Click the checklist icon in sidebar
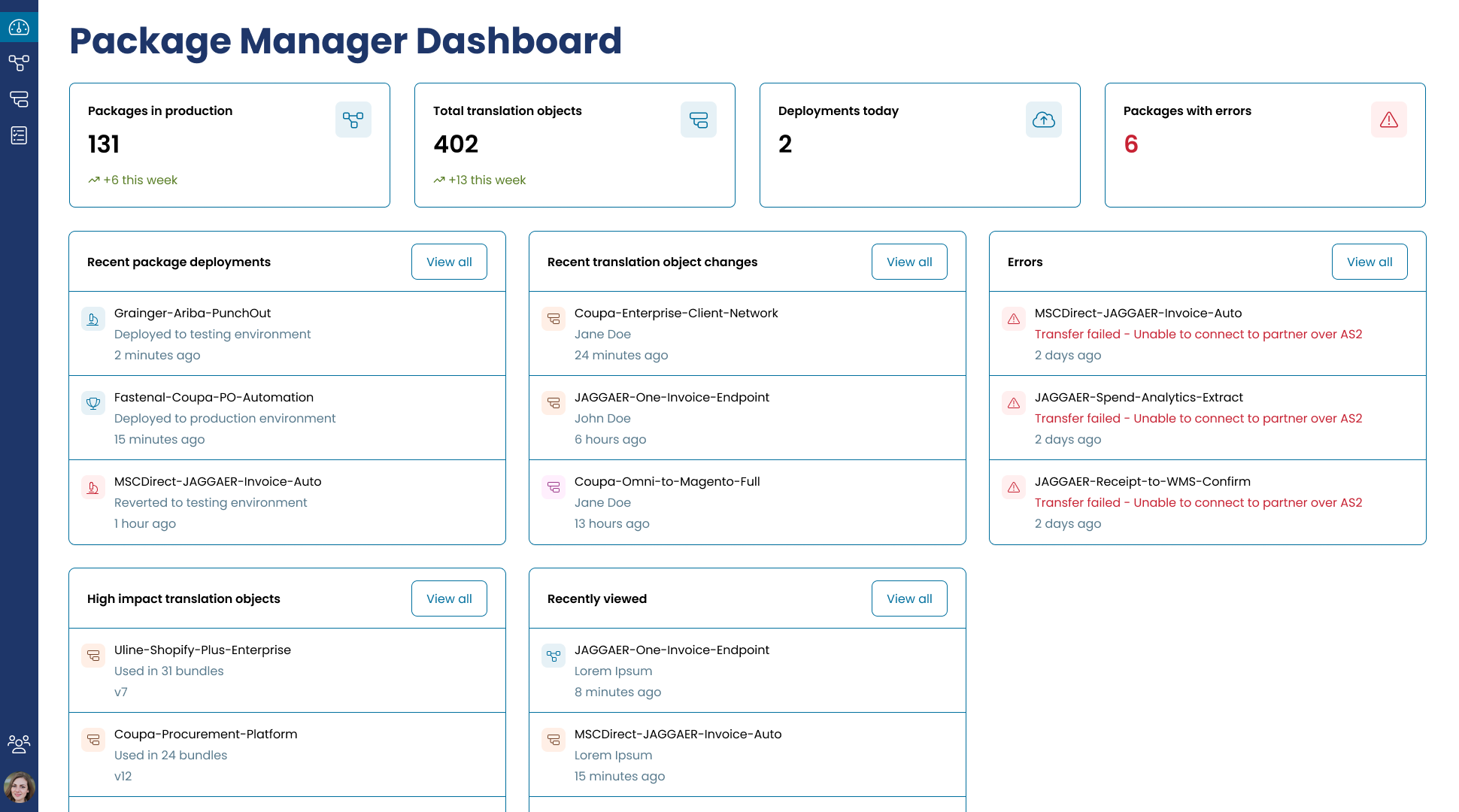The width and height of the screenshot is (1459, 812). 19,135
